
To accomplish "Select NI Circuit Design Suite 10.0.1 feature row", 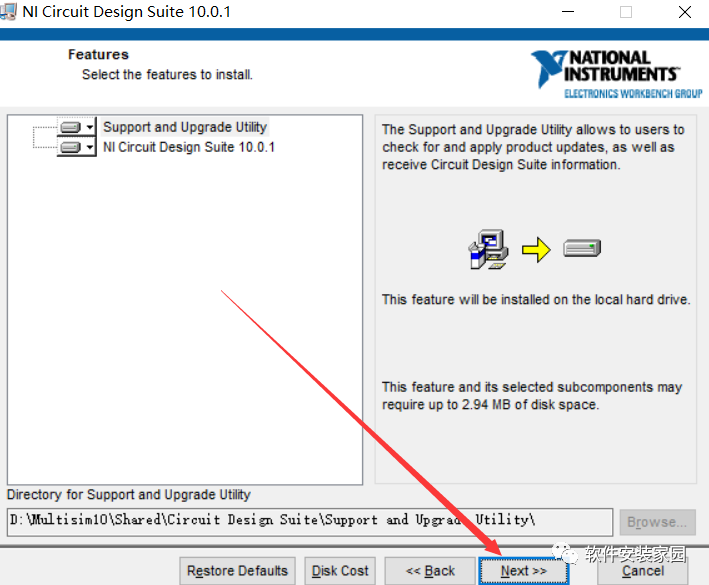I will (x=189, y=147).
